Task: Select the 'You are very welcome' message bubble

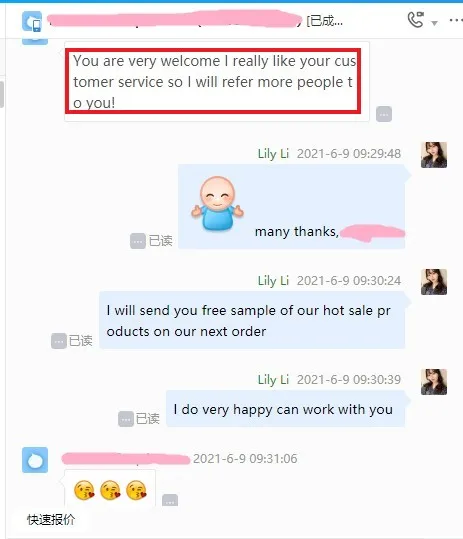Action: pos(217,81)
